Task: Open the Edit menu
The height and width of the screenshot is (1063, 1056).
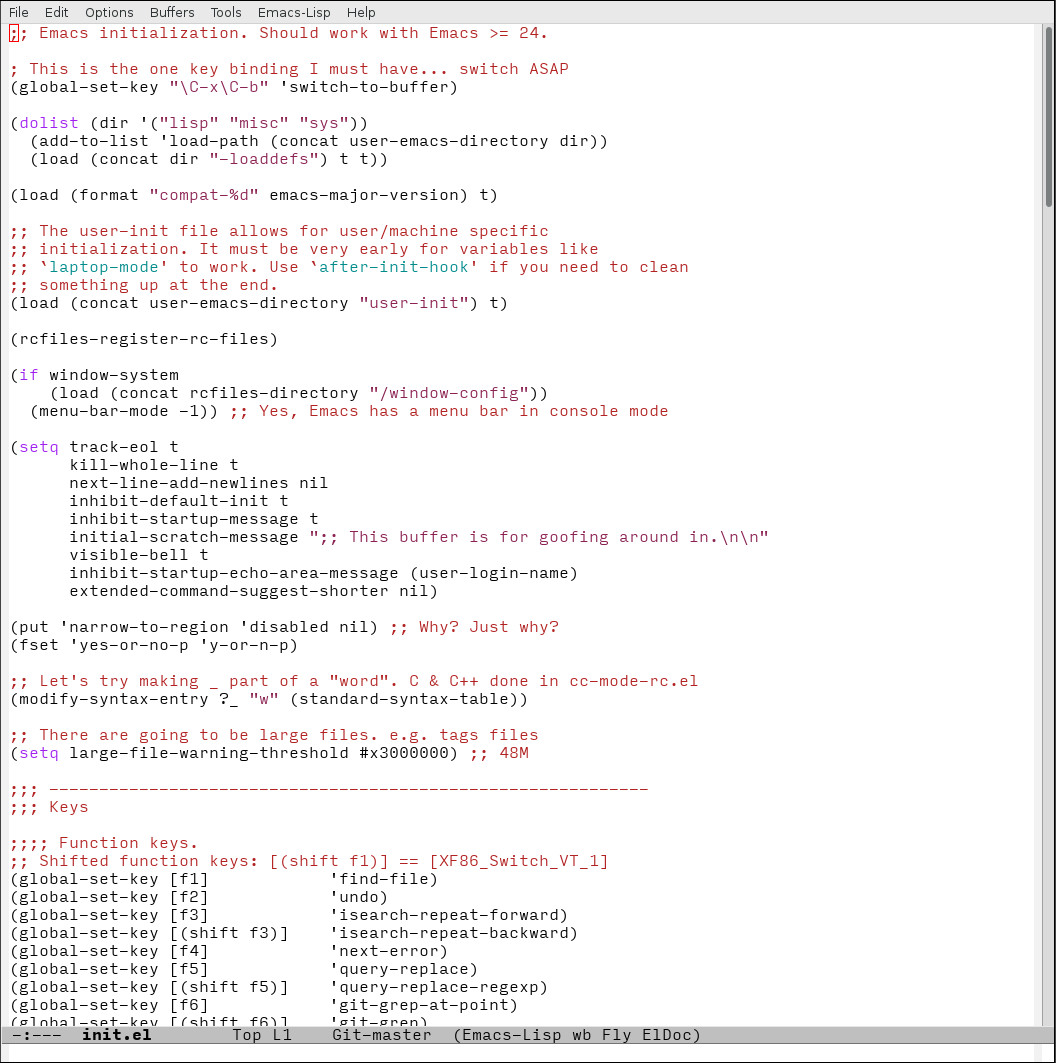Action: click(56, 12)
